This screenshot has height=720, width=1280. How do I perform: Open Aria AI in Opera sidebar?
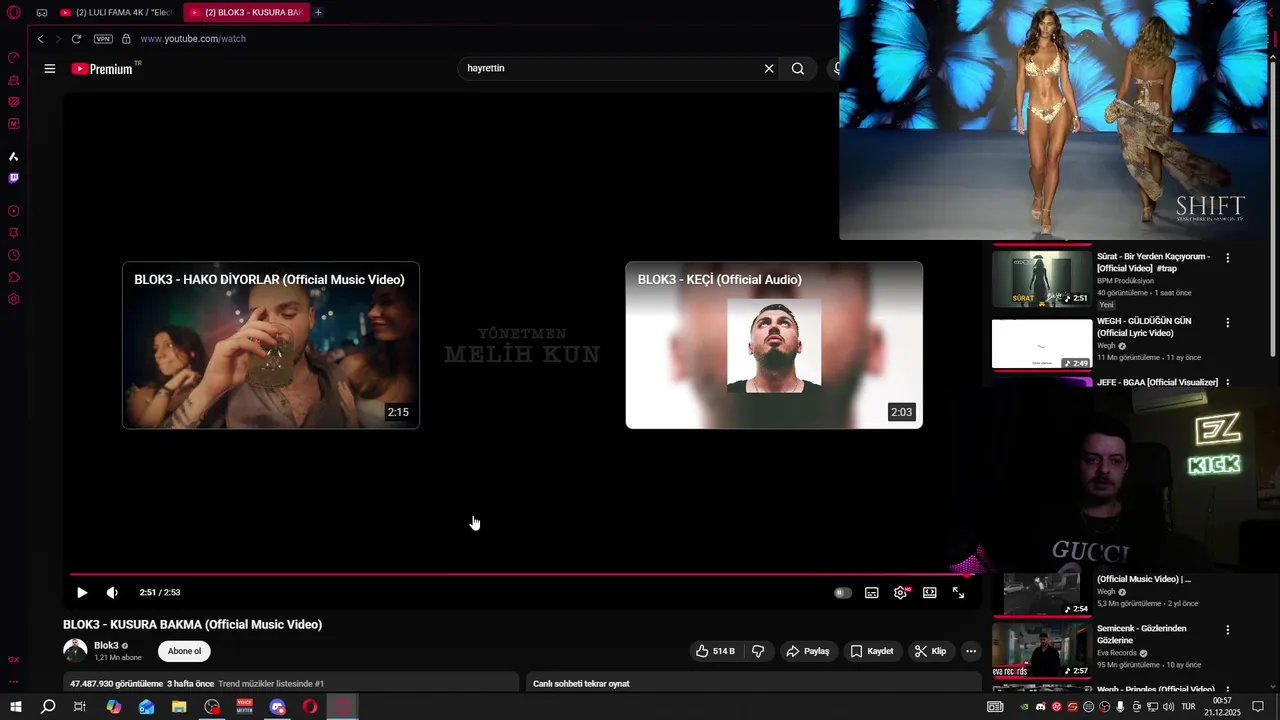pos(14,156)
